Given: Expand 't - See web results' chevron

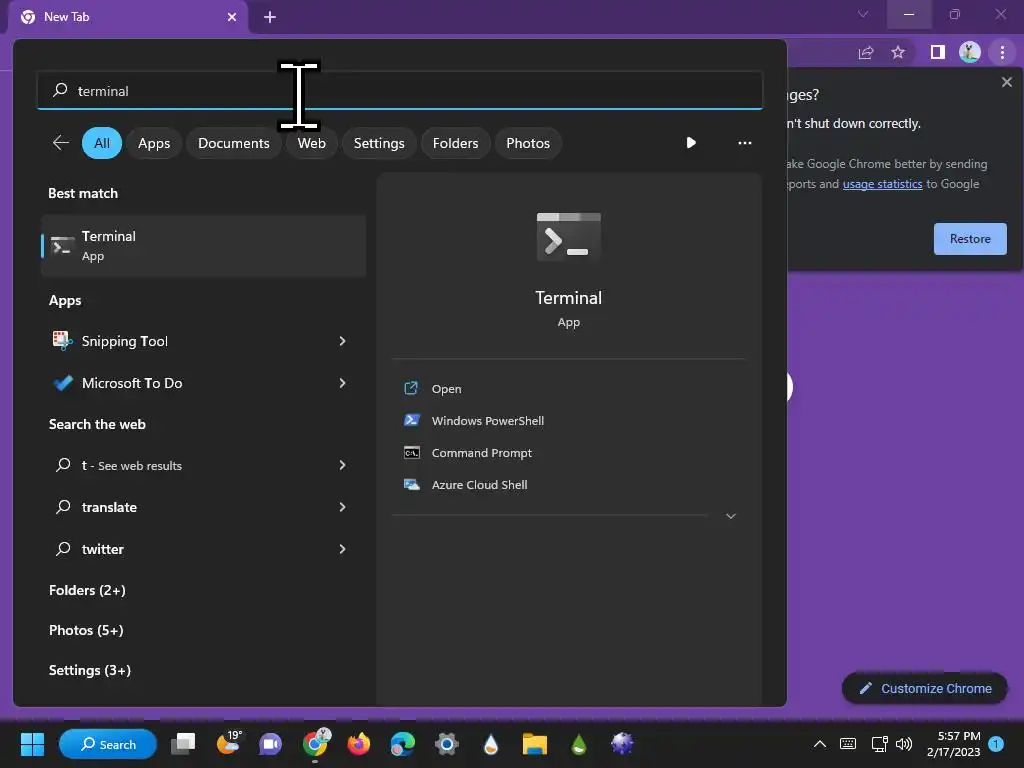Looking at the screenshot, I should (x=342, y=465).
